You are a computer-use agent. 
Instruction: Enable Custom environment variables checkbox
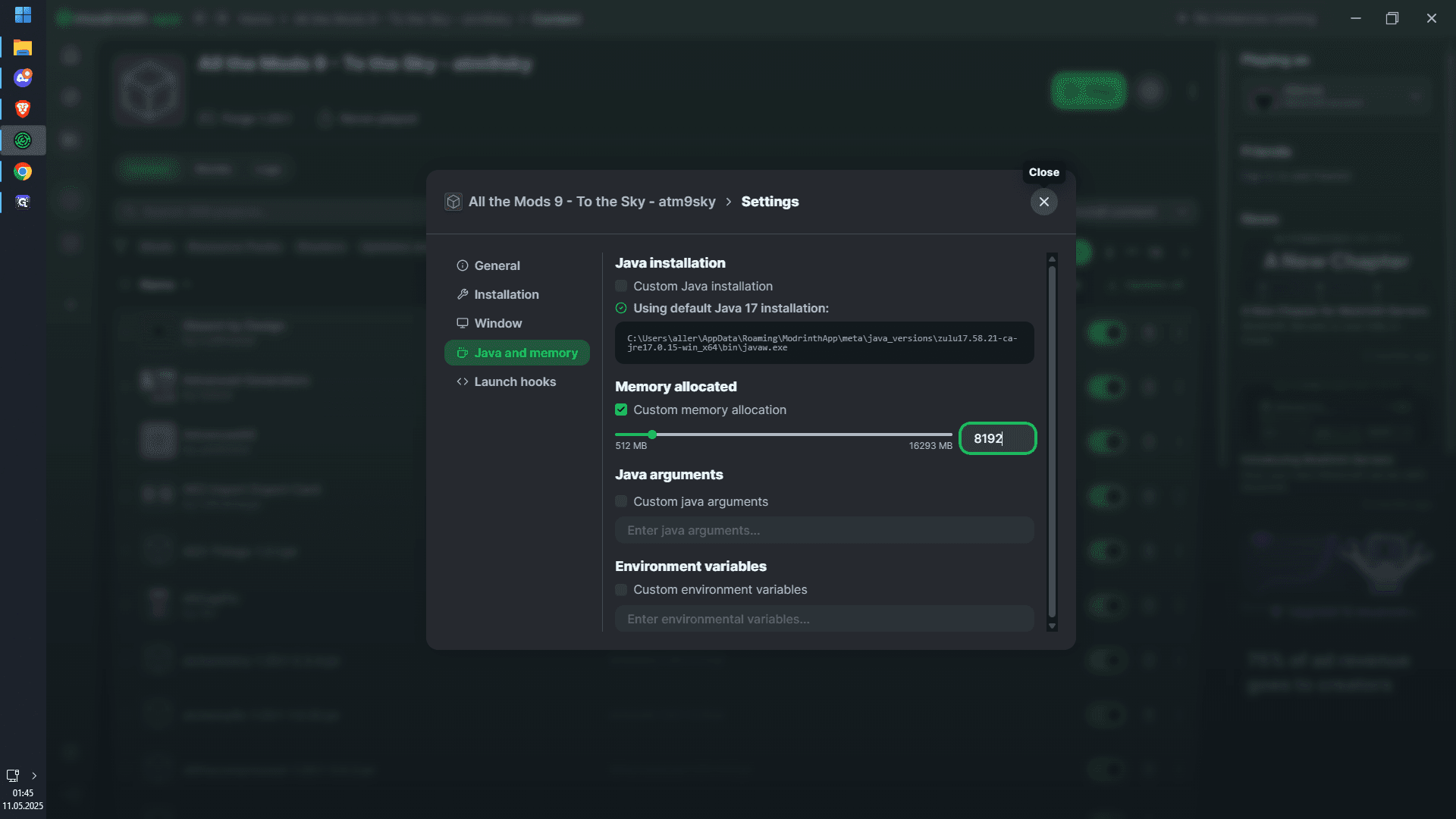621,589
